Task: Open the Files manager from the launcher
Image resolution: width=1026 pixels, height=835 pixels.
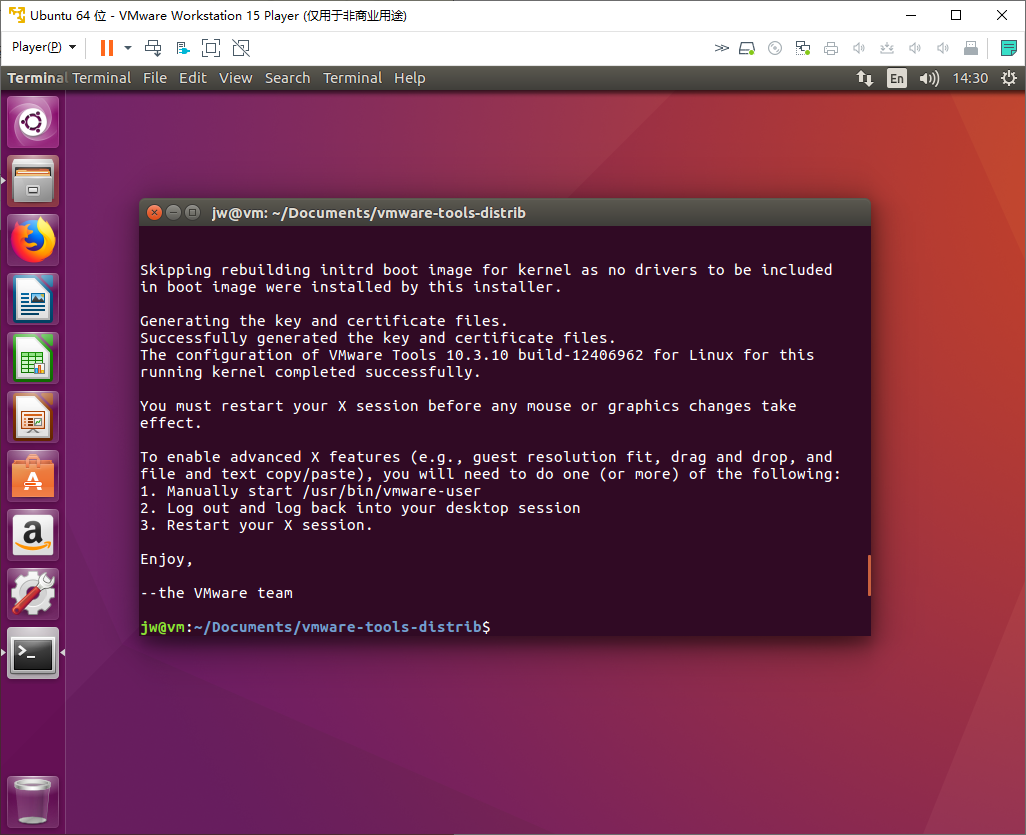Action: click(33, 181)
